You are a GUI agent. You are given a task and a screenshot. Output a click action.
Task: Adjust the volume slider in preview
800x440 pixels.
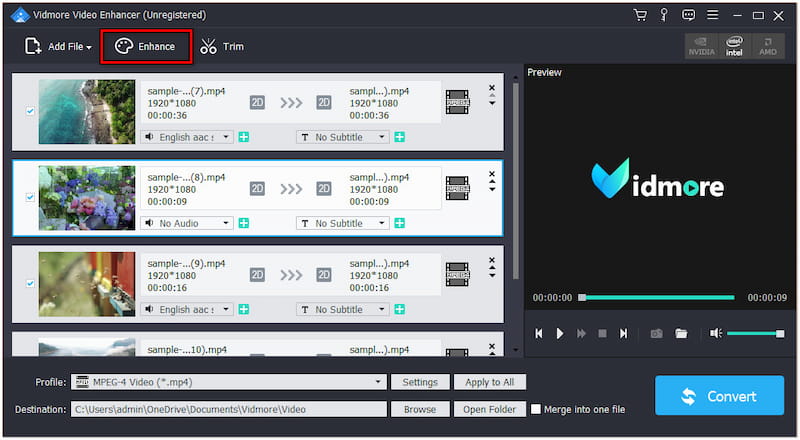pyautogui.click(x=754, y=333)
